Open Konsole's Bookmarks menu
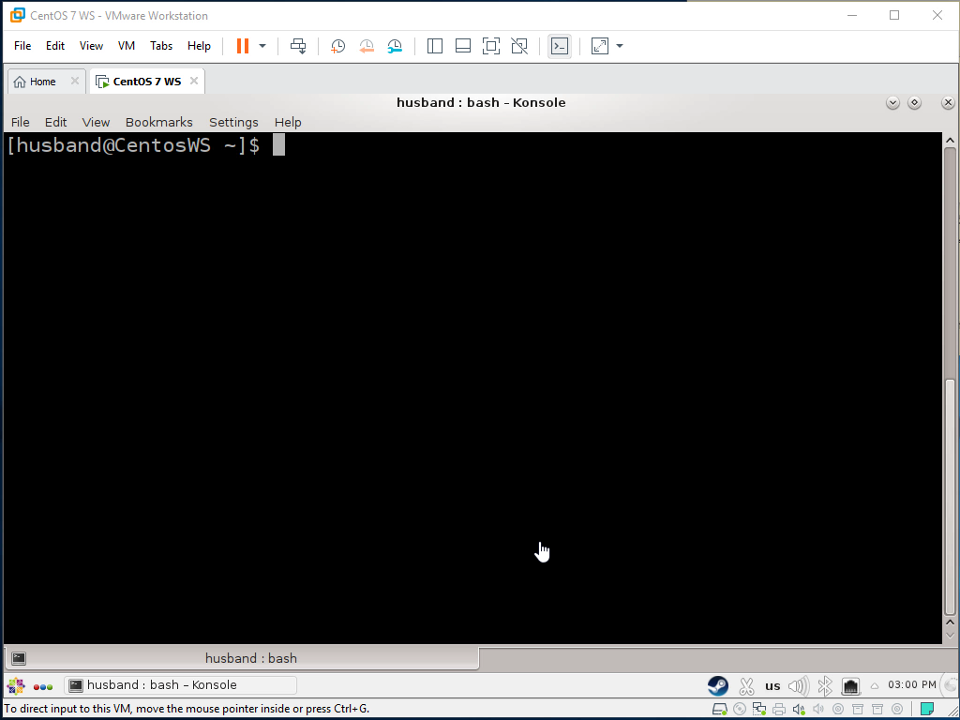Screen dimensions: 960x720 coord(158,122)
